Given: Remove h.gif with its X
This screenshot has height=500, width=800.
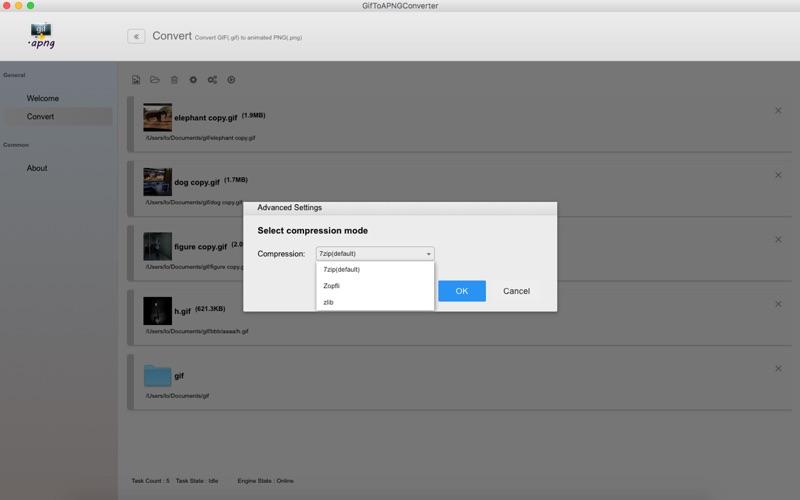Looking at the screenshot, I should point(778,304).
